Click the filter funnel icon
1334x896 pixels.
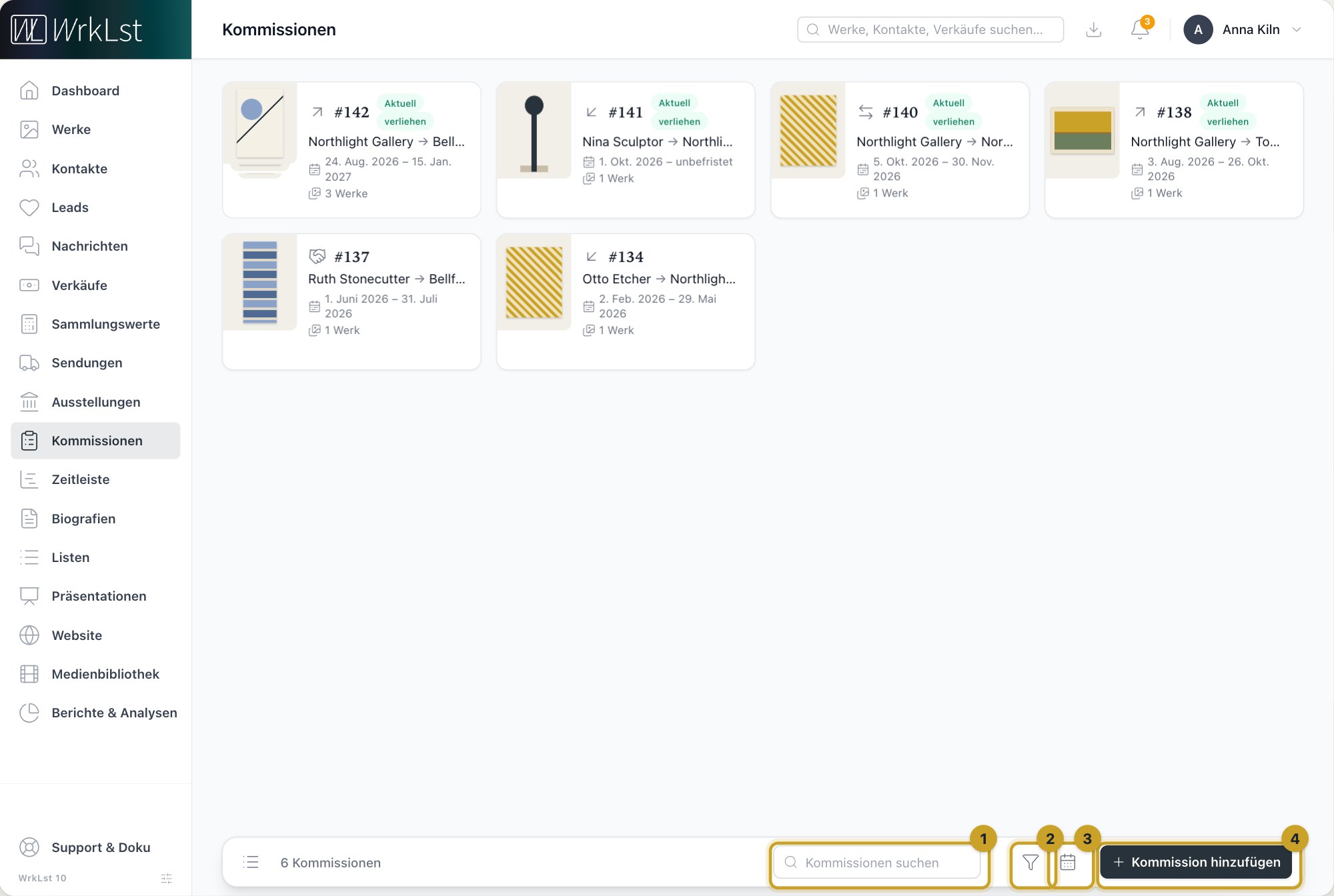[1031, 862]
